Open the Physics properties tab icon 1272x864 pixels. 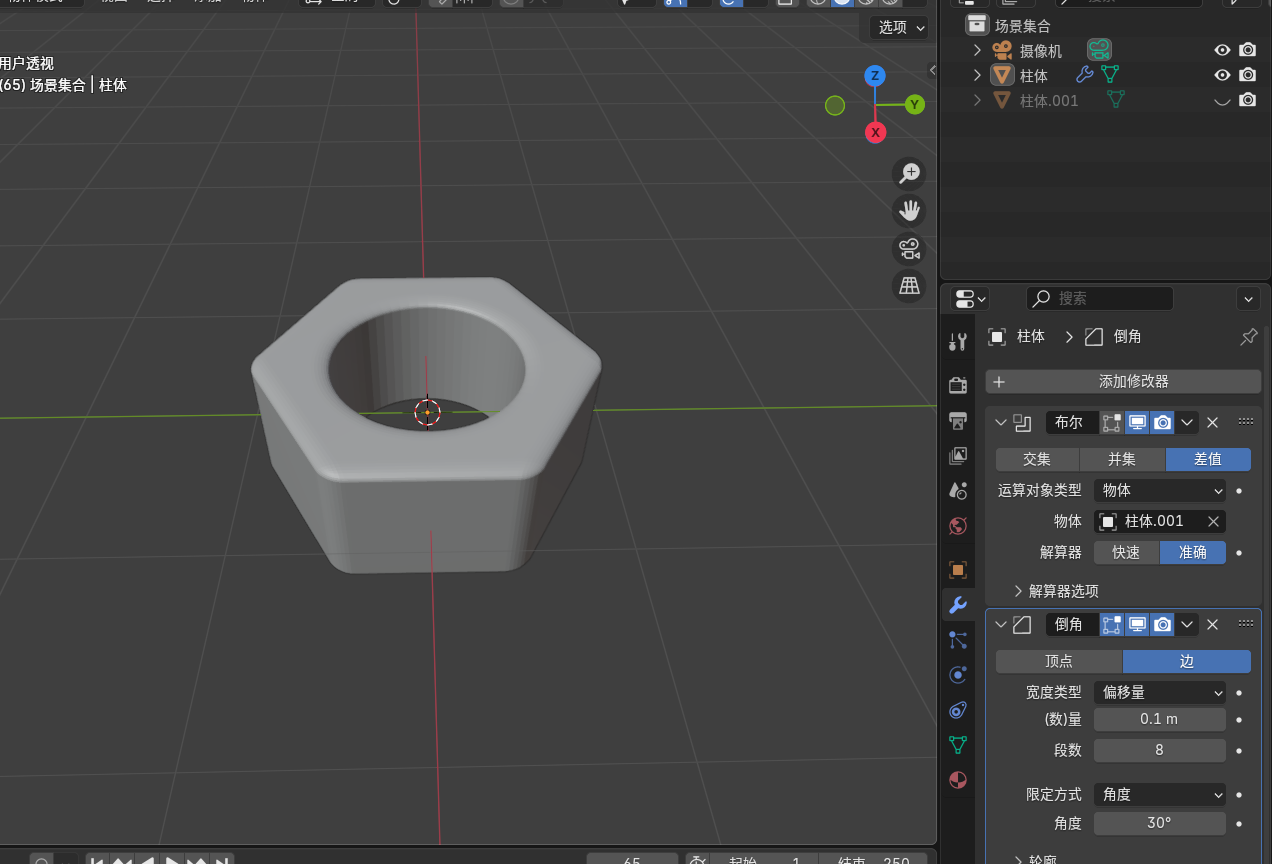[958, 675]
